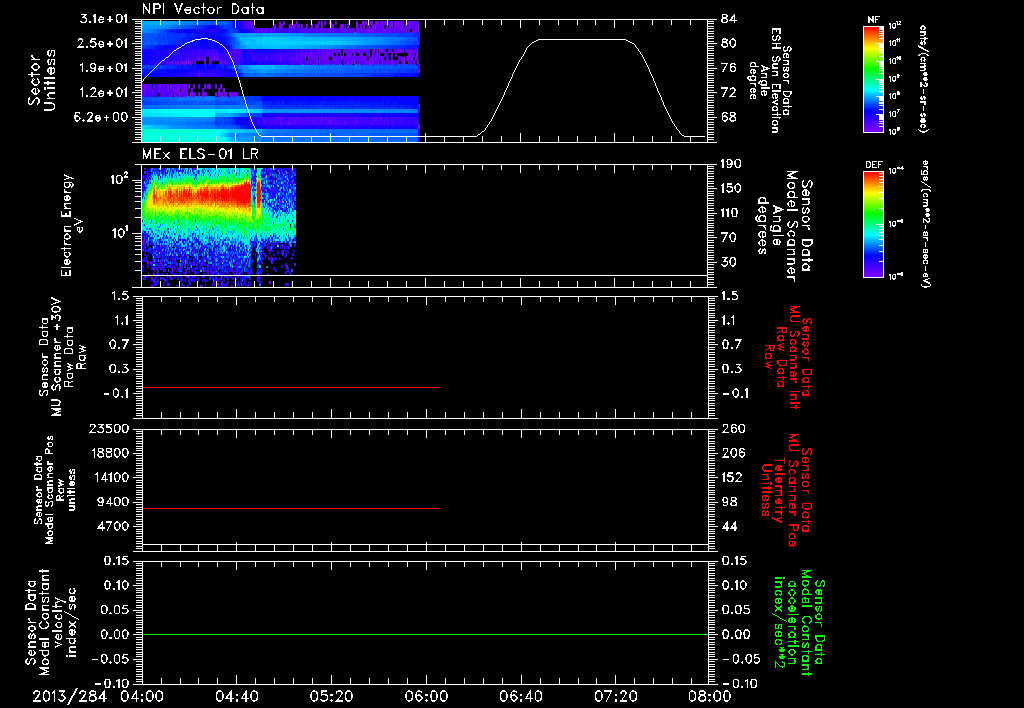Image resolution: width=1024 pixels, height=708 pixels.
Task: Click the green zero line in velocity panel
Action: click(x=424, y=634)
